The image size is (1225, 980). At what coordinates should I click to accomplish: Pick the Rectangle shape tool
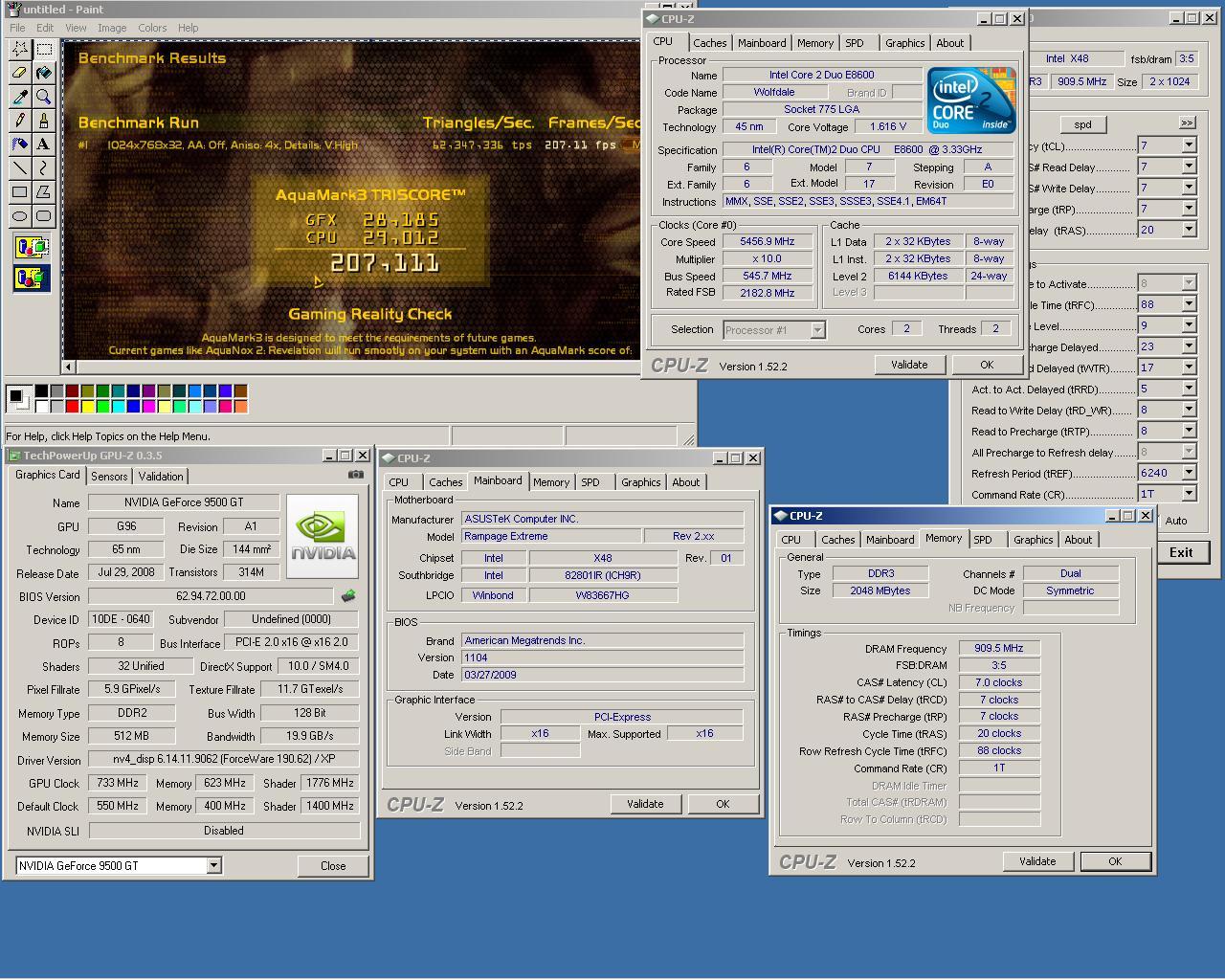(x=19, y=192)
